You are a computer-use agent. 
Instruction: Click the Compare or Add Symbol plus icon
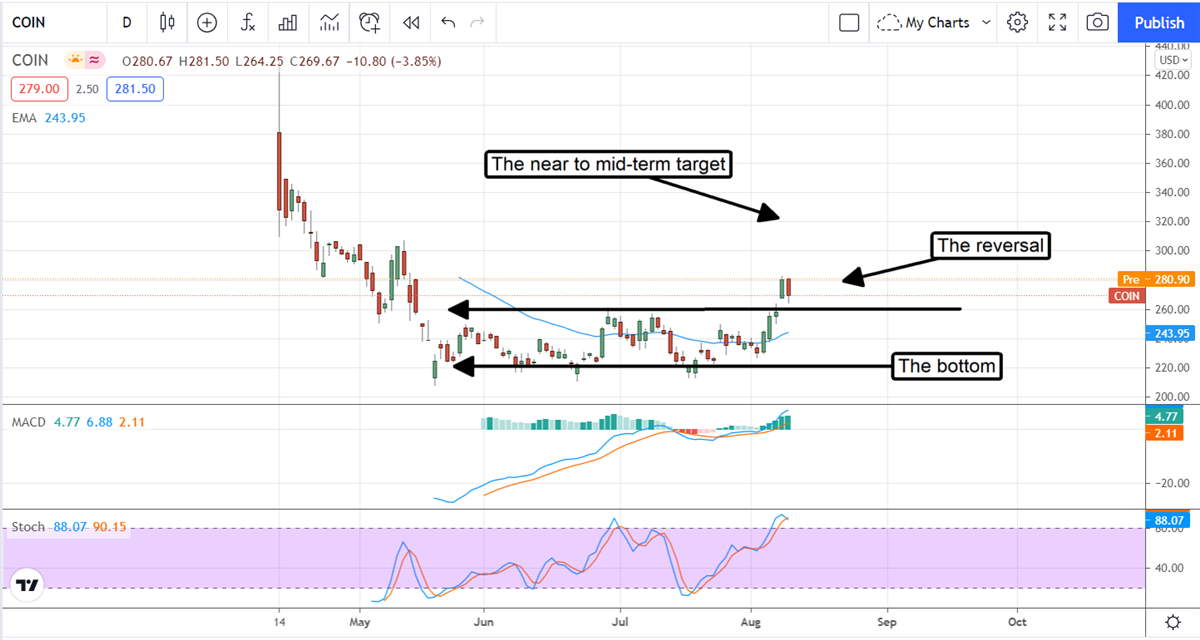[207, 22]
